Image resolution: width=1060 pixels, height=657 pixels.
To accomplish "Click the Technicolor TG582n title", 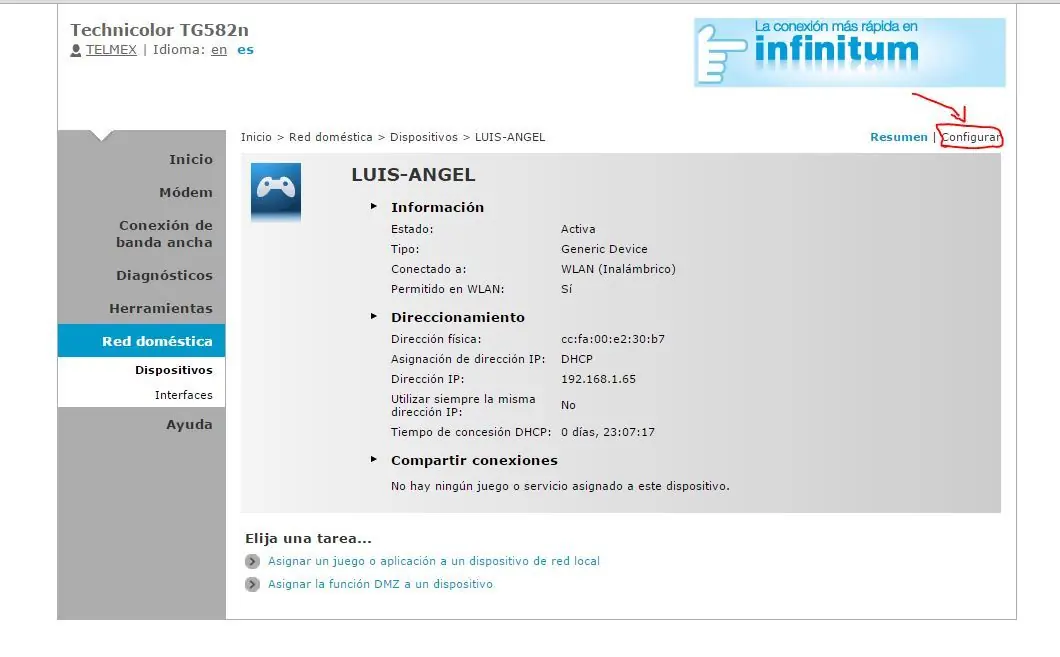I will [160, 30].
